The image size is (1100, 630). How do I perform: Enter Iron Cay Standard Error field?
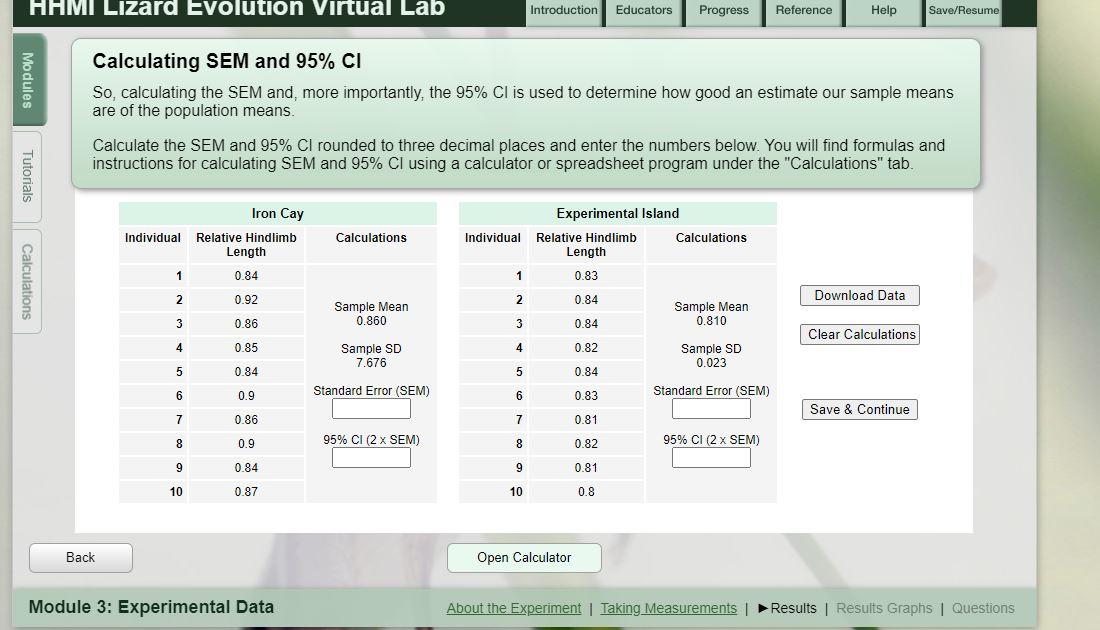(x=371, y=408)
